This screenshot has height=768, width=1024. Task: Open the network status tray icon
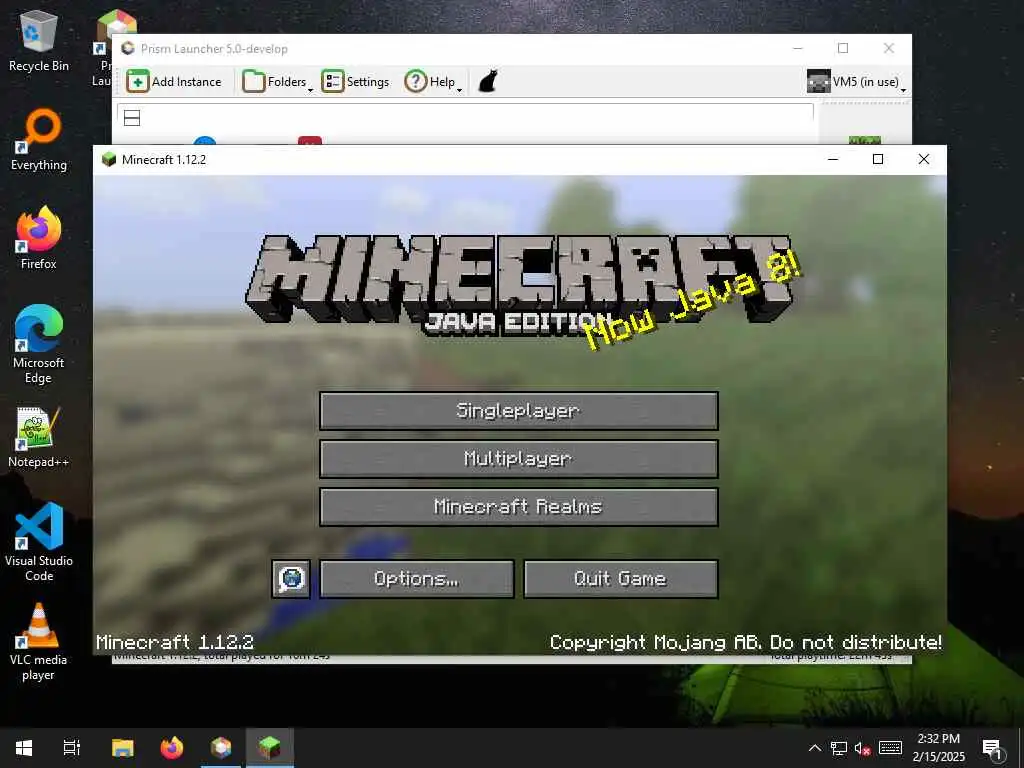coord(839,748)
